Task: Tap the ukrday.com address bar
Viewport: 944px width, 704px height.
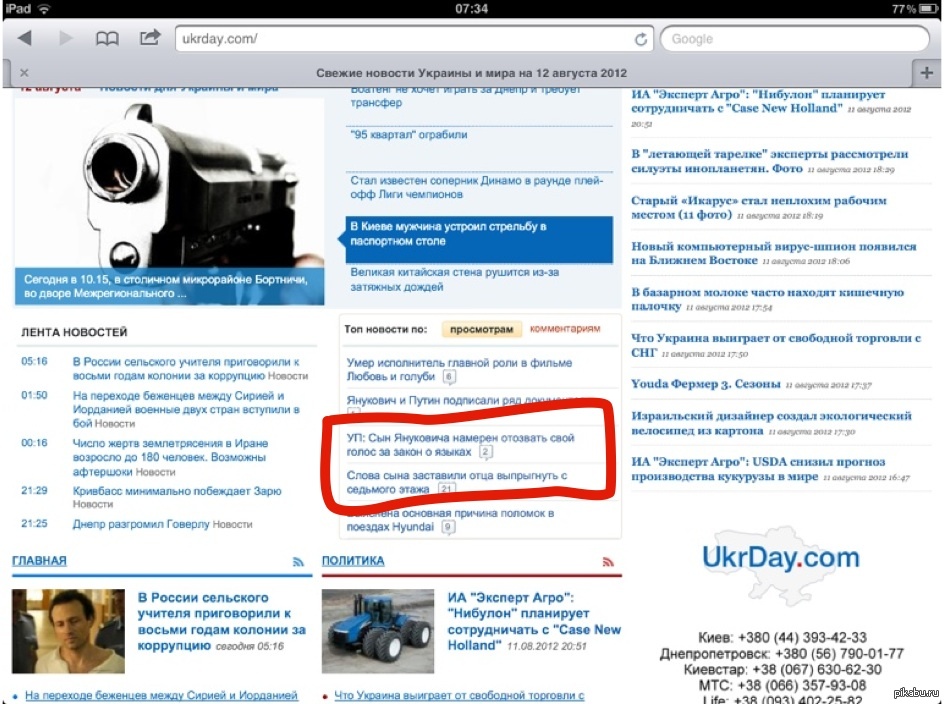Action: pos(400,39)
